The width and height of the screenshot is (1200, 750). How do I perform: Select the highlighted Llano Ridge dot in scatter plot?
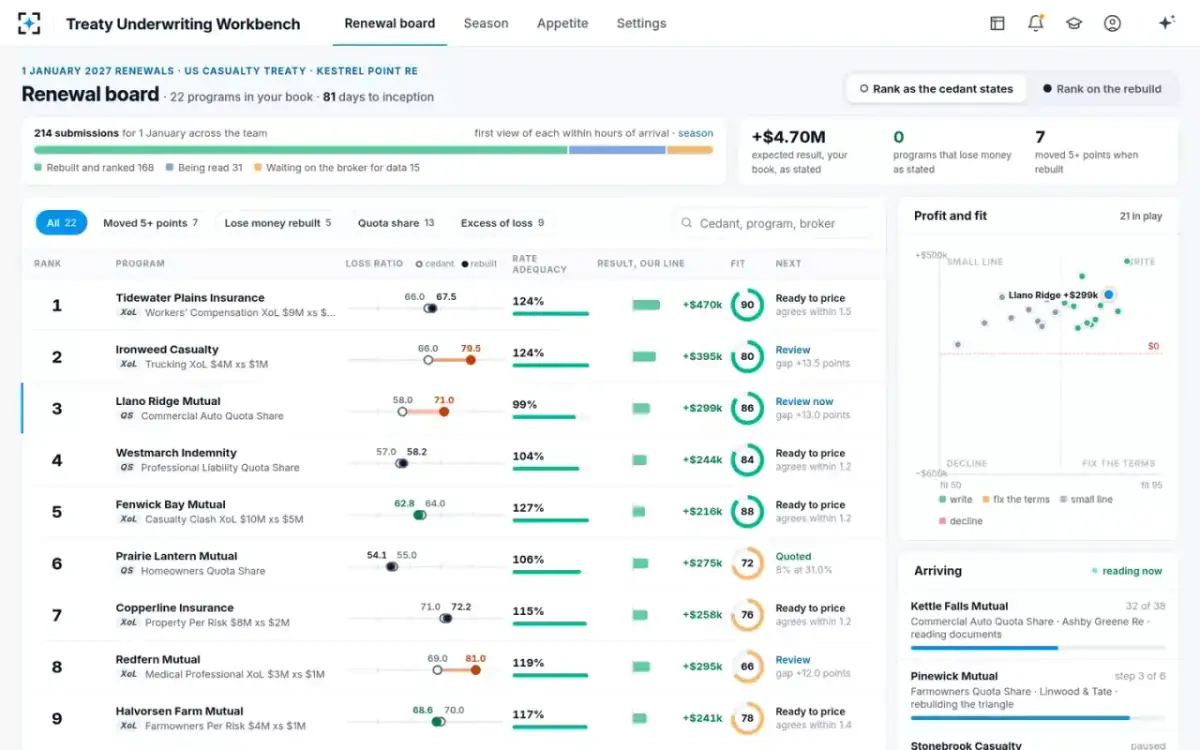click(1109, 295)
